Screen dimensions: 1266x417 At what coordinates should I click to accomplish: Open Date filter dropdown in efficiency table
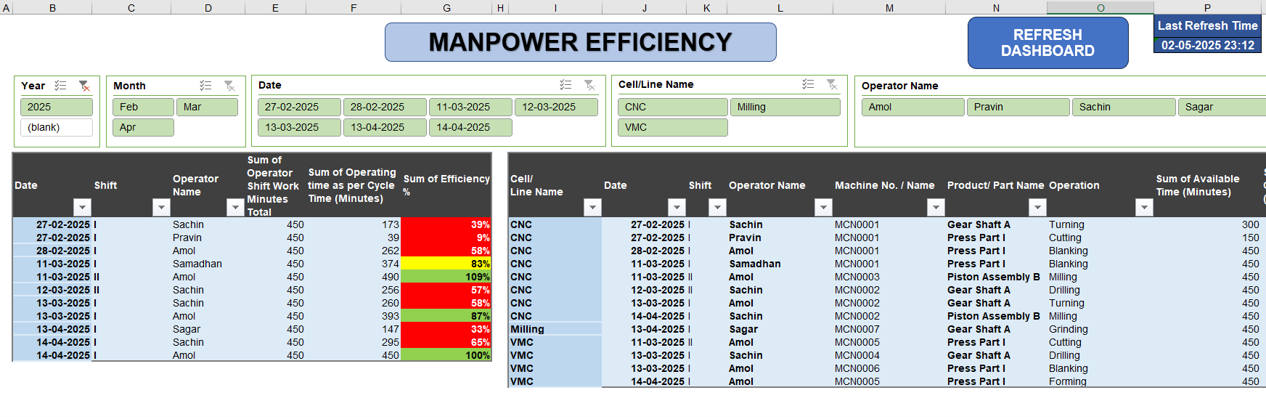pos(82,207)
